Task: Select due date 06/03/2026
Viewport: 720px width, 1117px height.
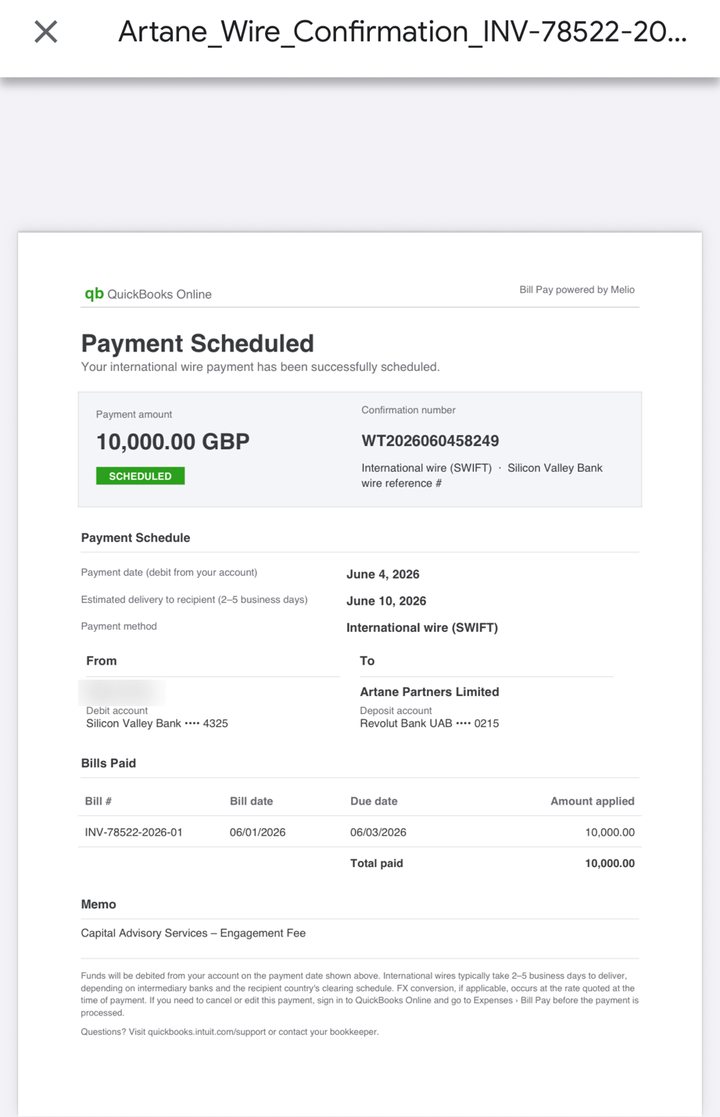Action: point(378,833)
